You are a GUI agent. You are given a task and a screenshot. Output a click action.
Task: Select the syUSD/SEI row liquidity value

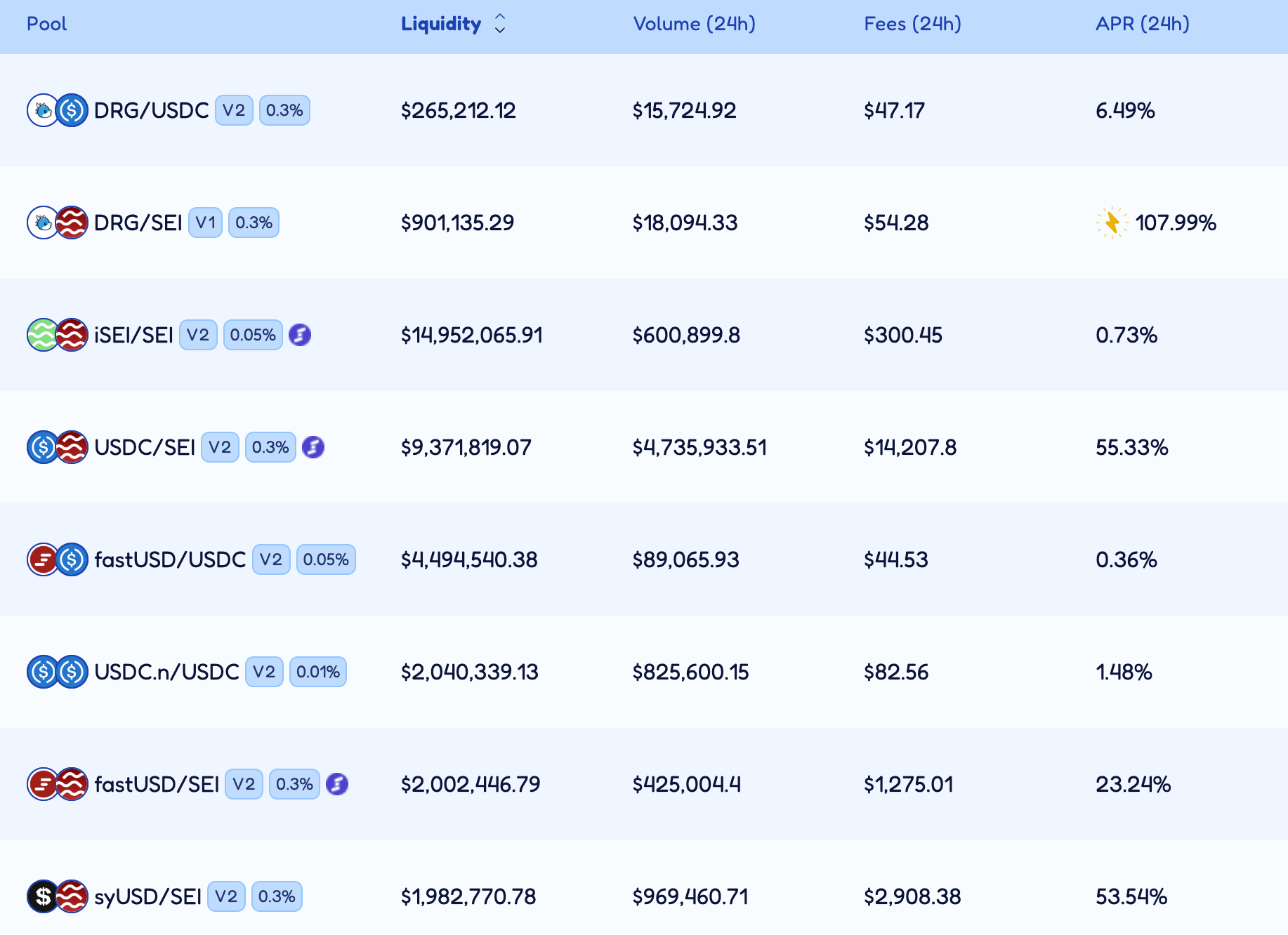(468, 896)
